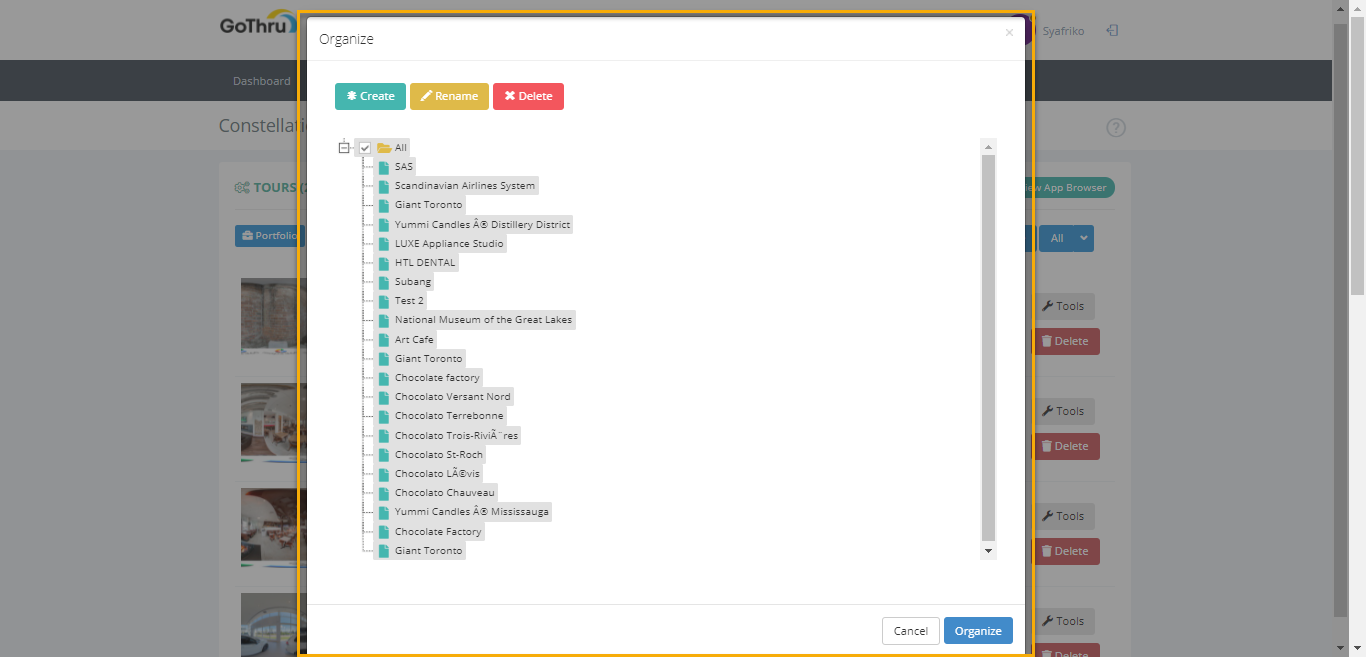Click file icon beside Subang
This screenshot has height=657, width=1366.
384,282
